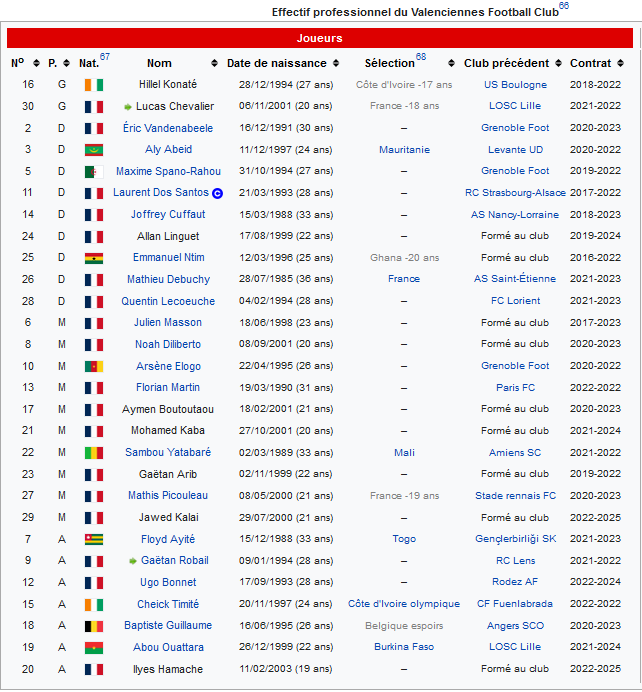This screenshot has height=692, width=642.
Task: Click Ivory Coast flag in Hillel Konaté row
Action: pos(94,85)
